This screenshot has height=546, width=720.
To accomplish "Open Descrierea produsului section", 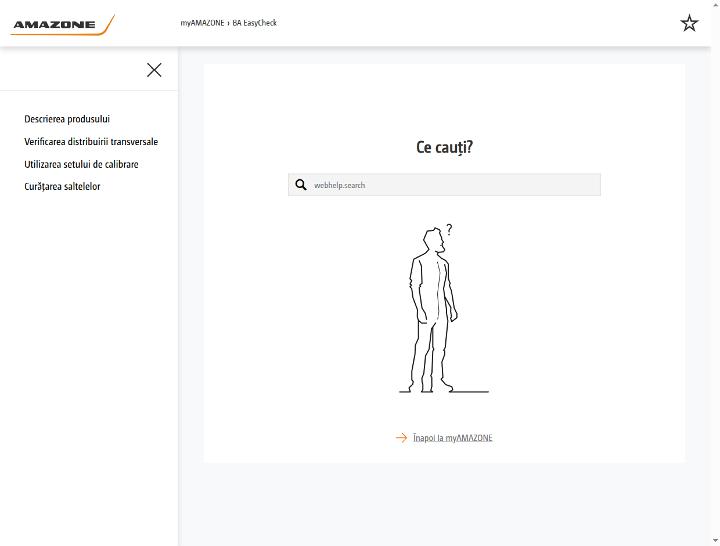I will click(x=67, y=119).
